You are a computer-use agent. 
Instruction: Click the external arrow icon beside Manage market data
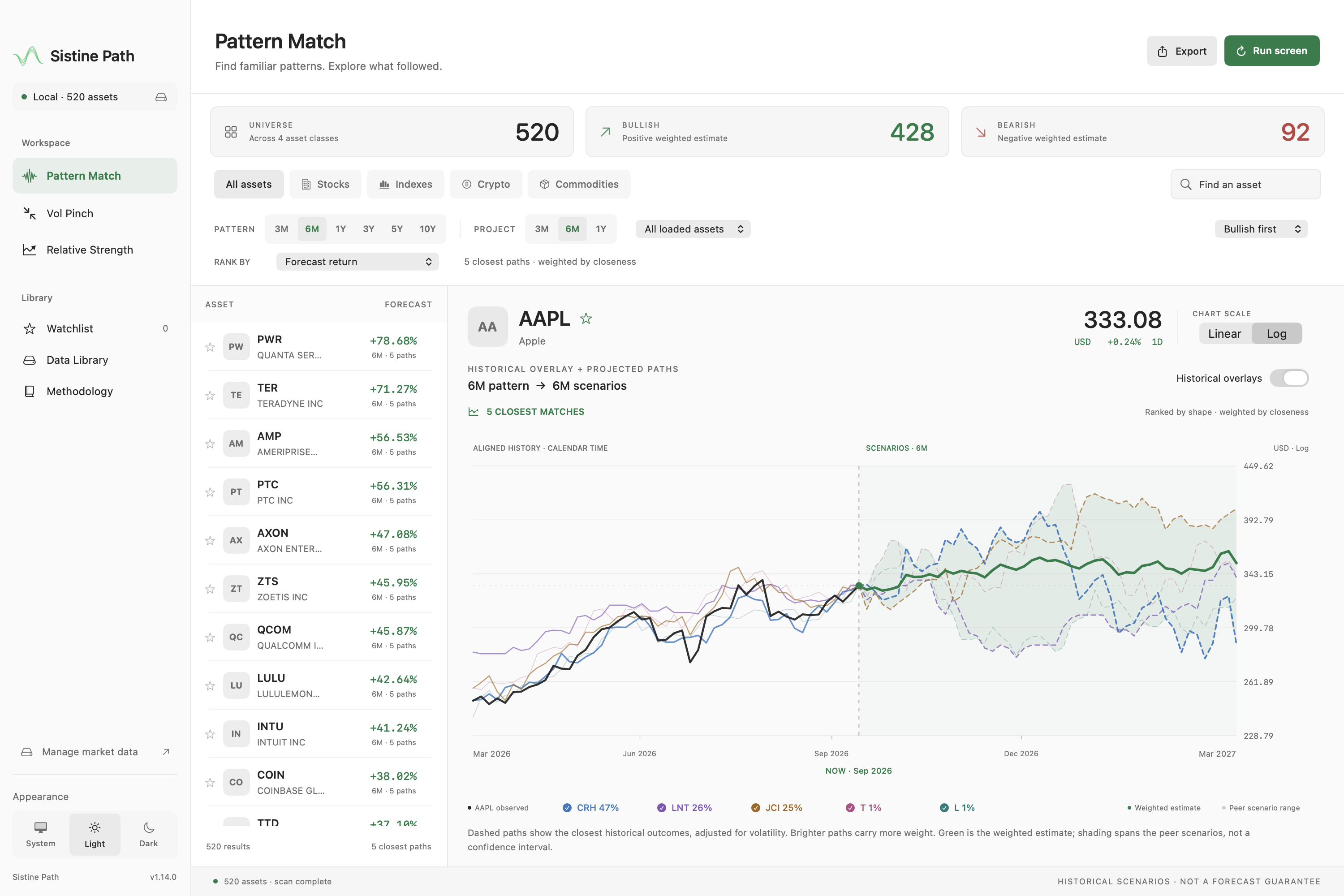pos(166,752)
